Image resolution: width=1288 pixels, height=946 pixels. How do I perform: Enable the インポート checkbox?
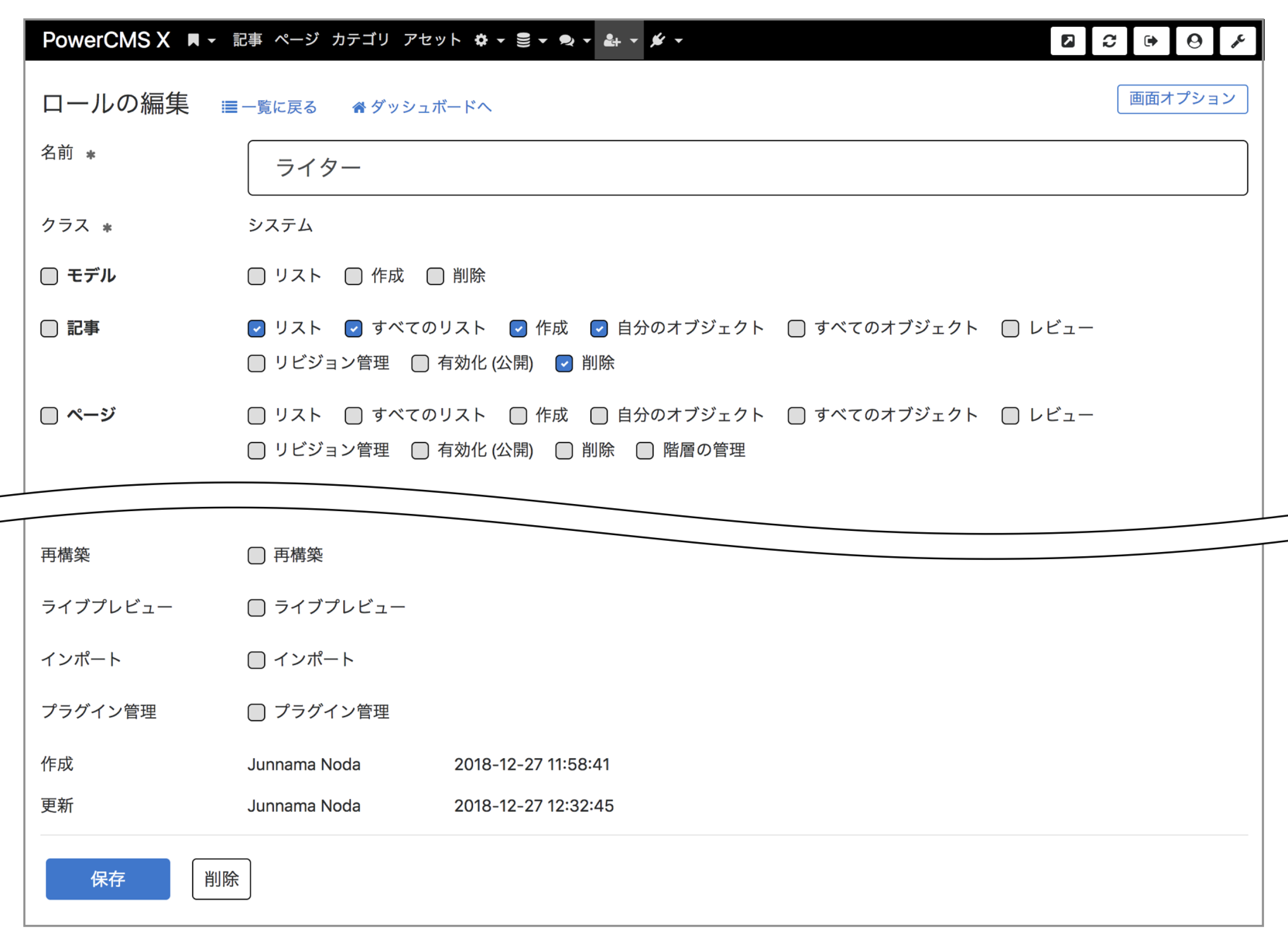coord(256,660)
